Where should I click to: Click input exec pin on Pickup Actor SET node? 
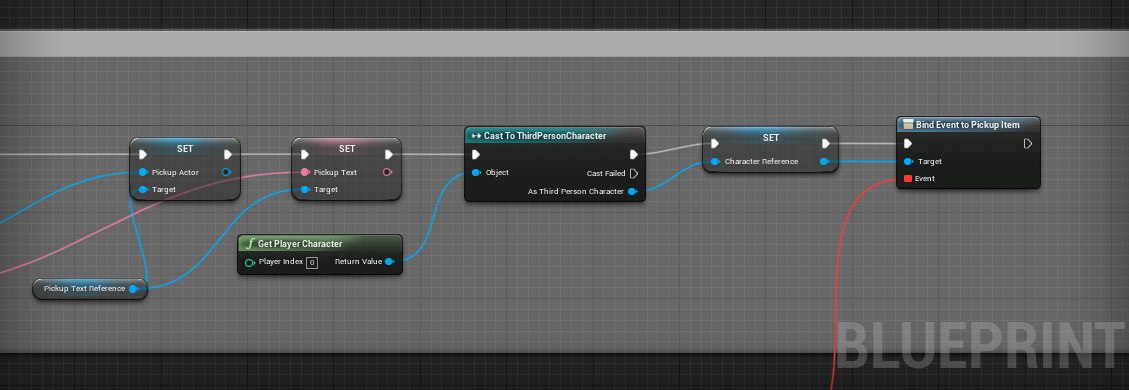coord(143,155)
